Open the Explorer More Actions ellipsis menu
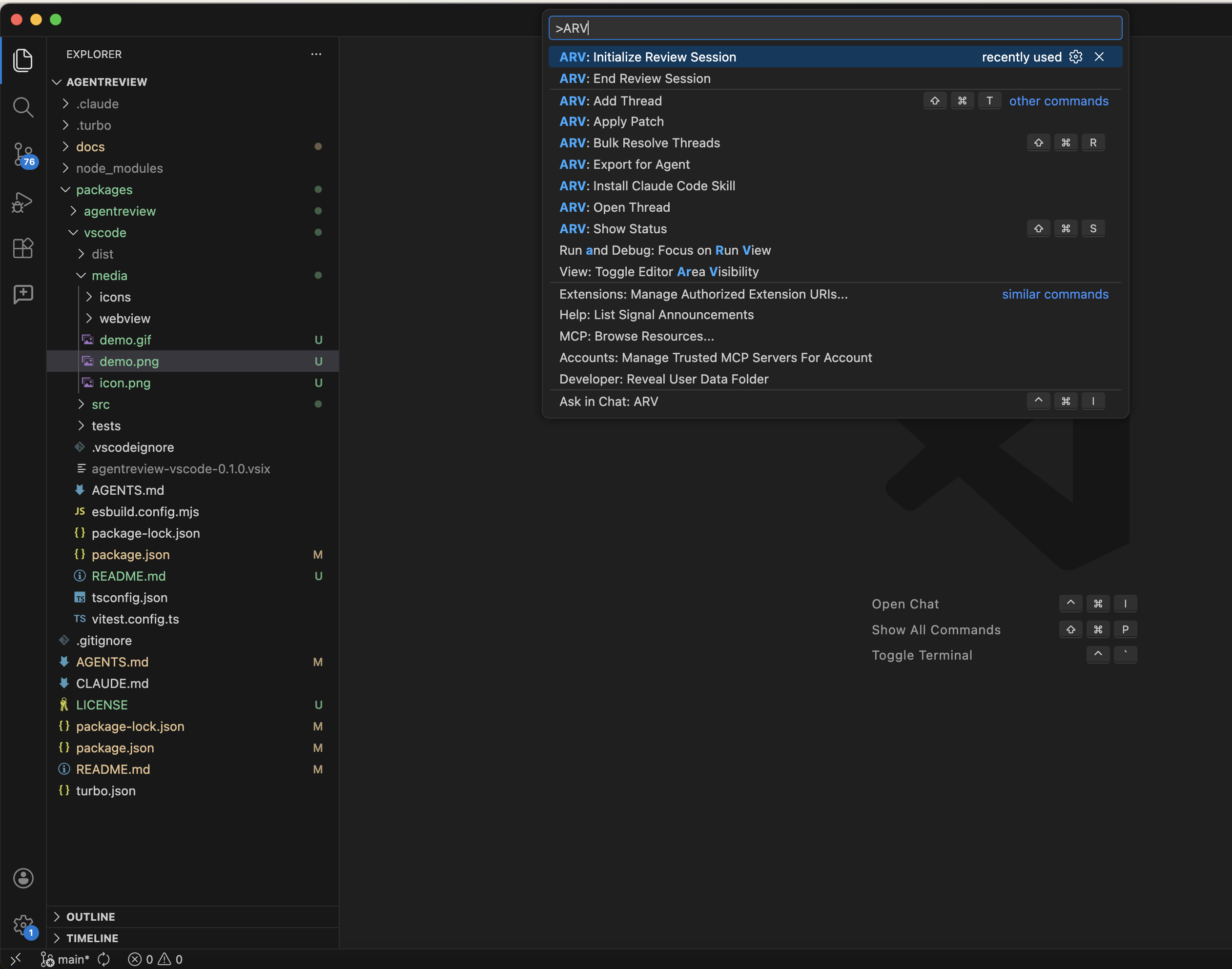The height and width of the screenshot is (969, 1232). 316,54
